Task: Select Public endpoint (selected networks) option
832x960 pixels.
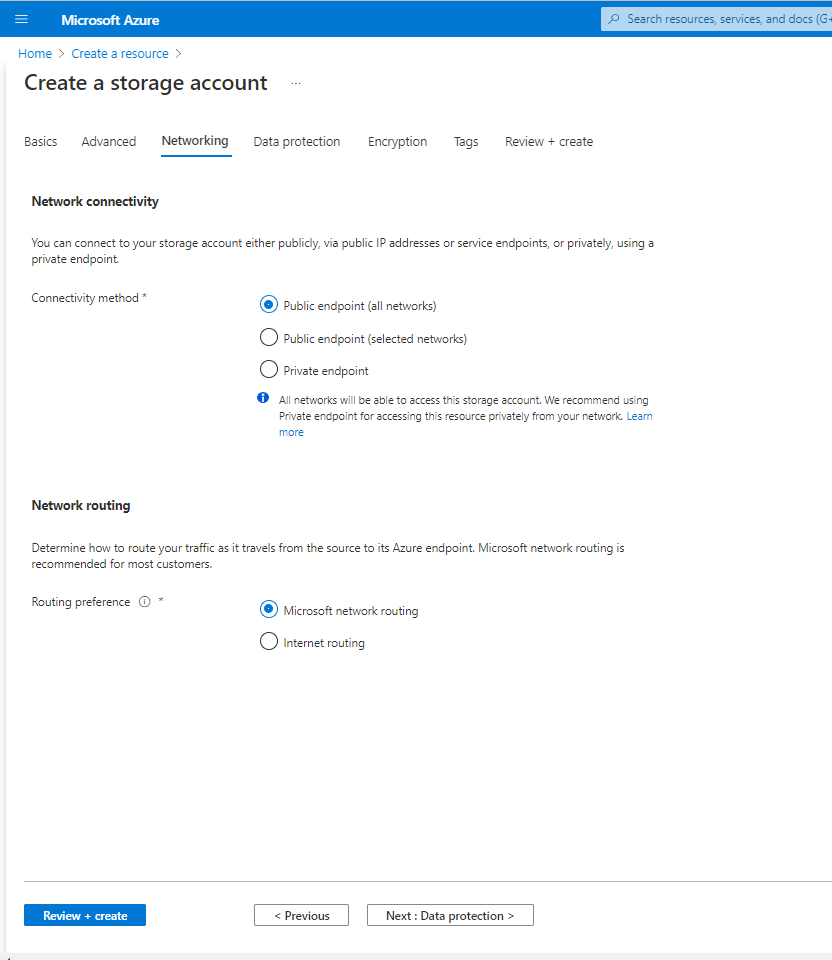Action: tap(268, 338)
